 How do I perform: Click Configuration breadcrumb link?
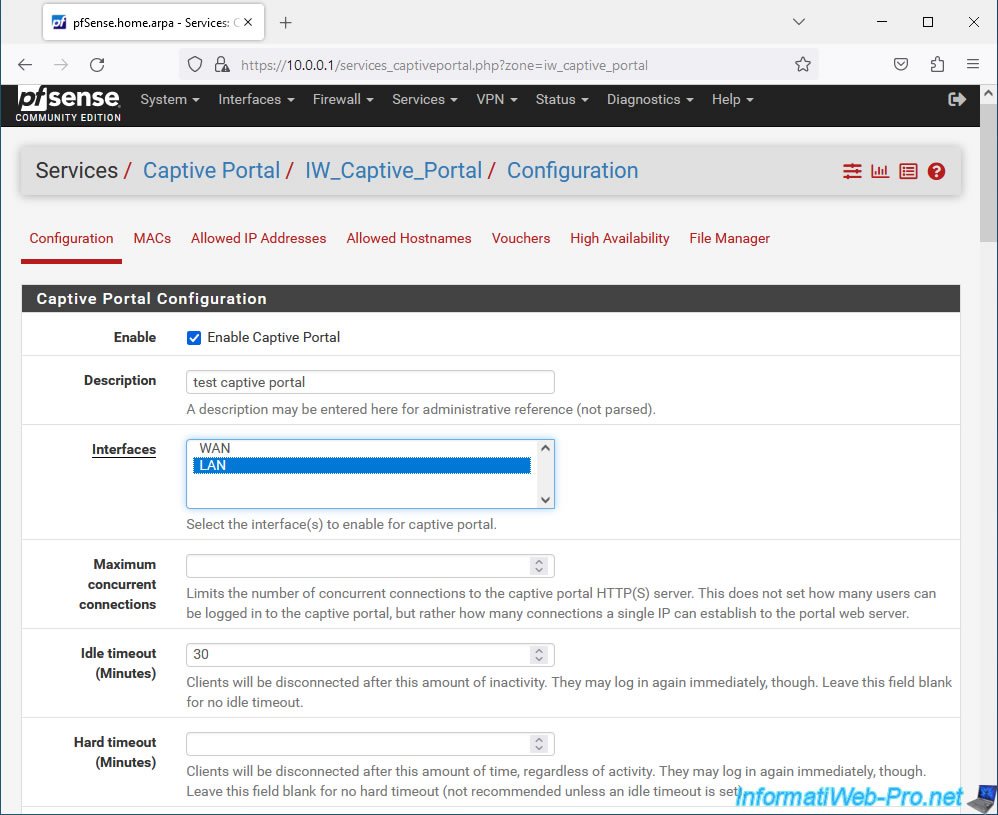572,171
